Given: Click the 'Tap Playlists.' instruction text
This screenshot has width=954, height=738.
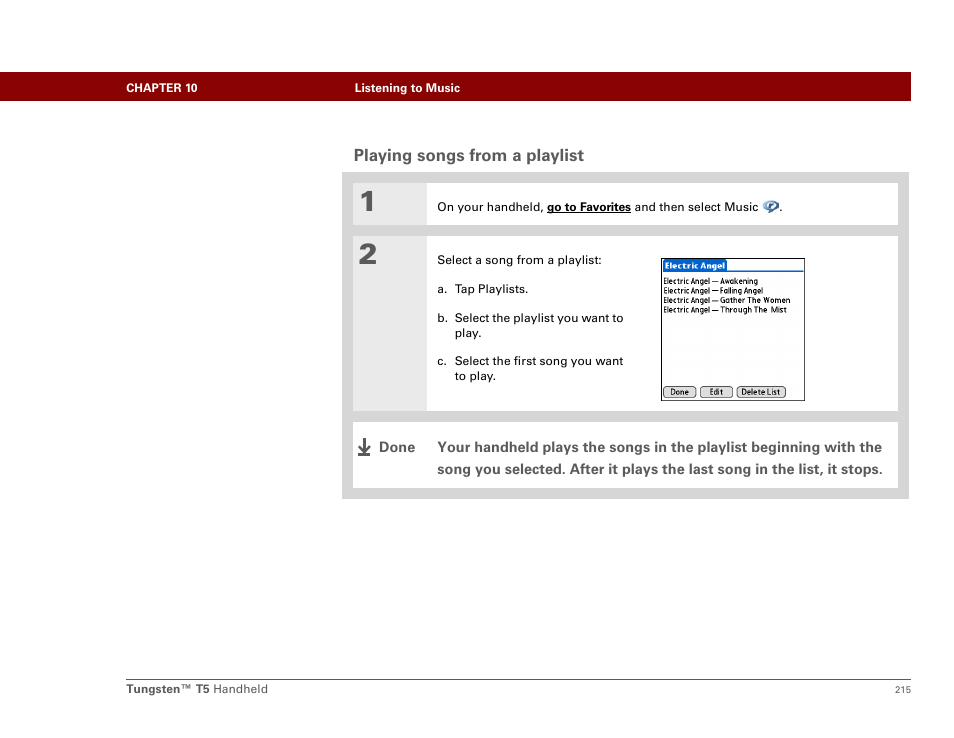Looking at the screenshot, I should coord(491,290).
